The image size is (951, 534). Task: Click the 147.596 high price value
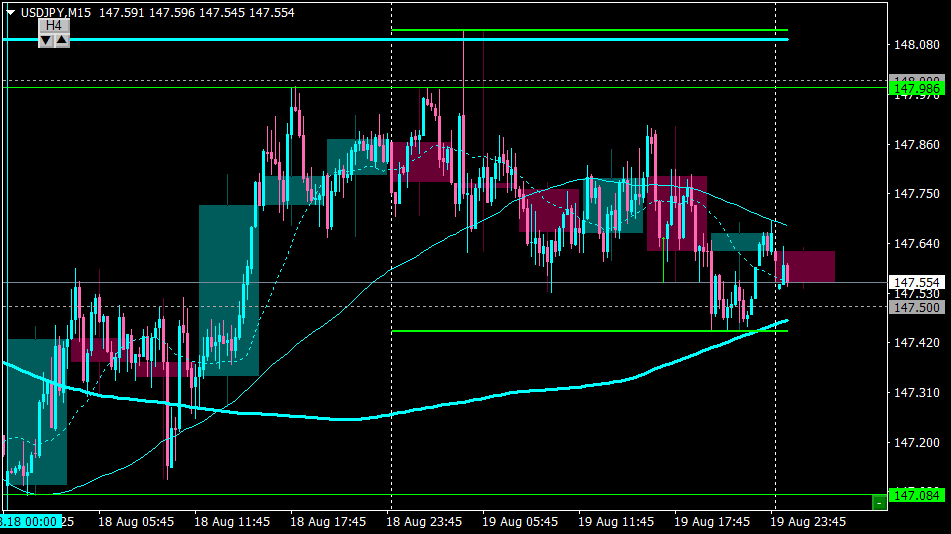pos(172,13)
